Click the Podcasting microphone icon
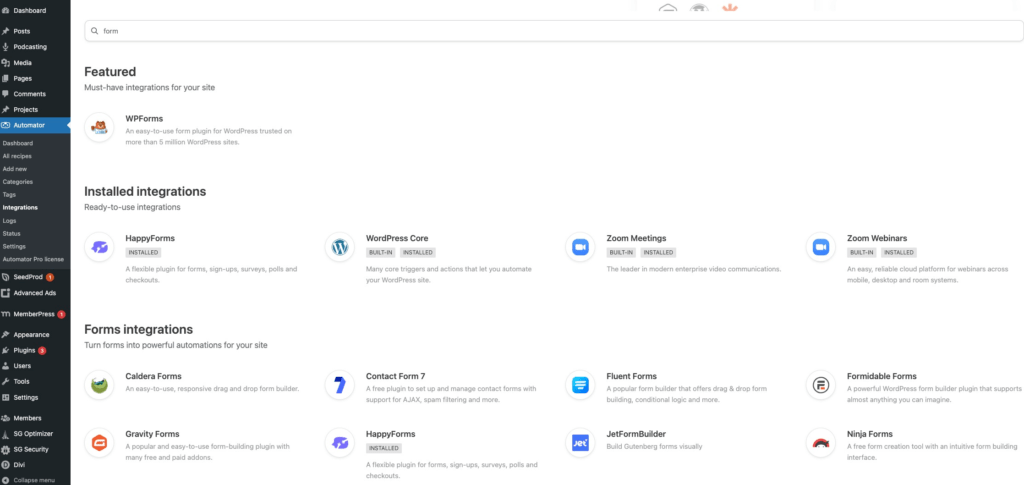This screenshot has width=1024, height=485. coord(6,47)
